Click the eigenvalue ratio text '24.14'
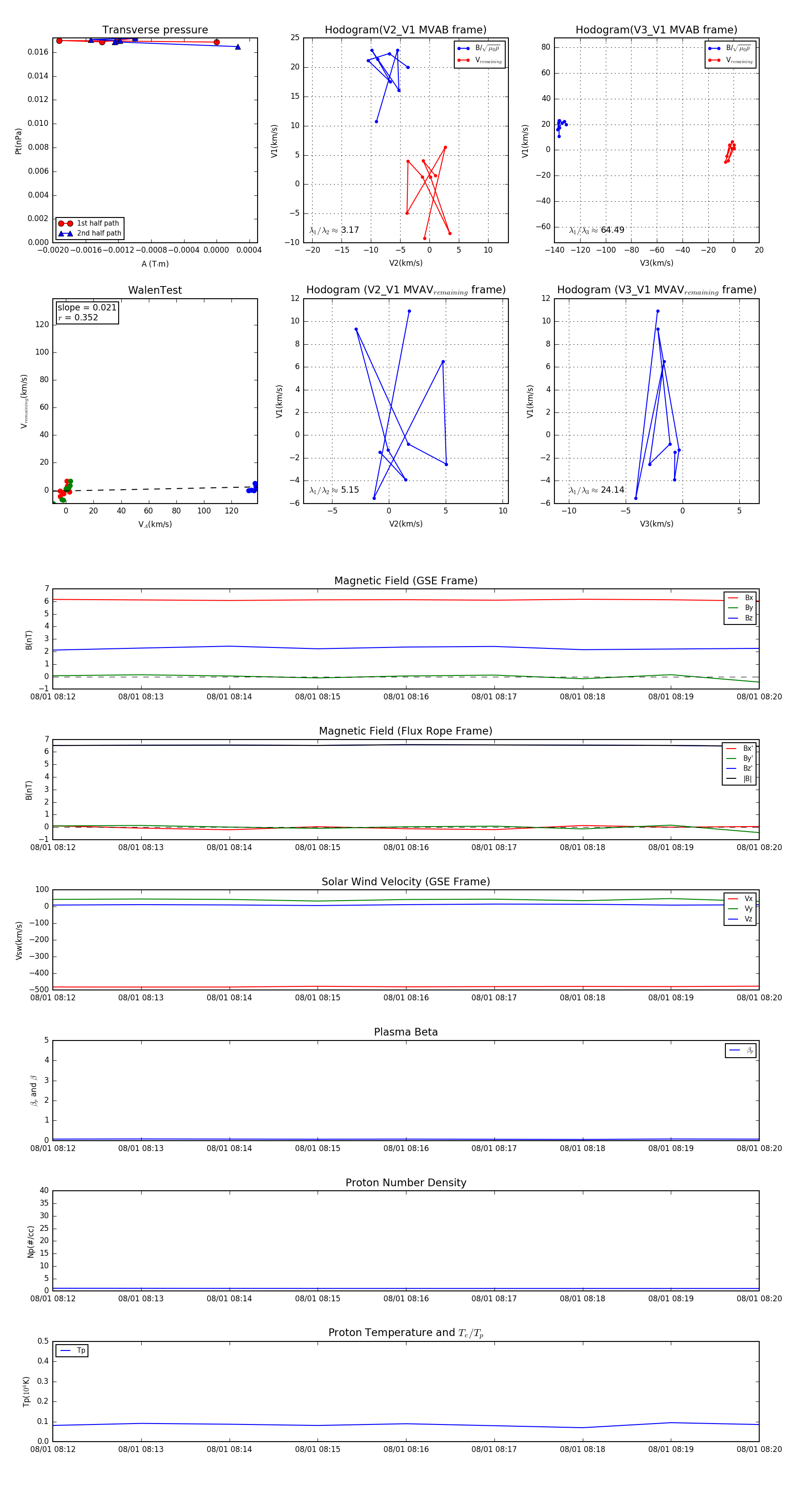812x1489 pixels. (x=613, y=490)
